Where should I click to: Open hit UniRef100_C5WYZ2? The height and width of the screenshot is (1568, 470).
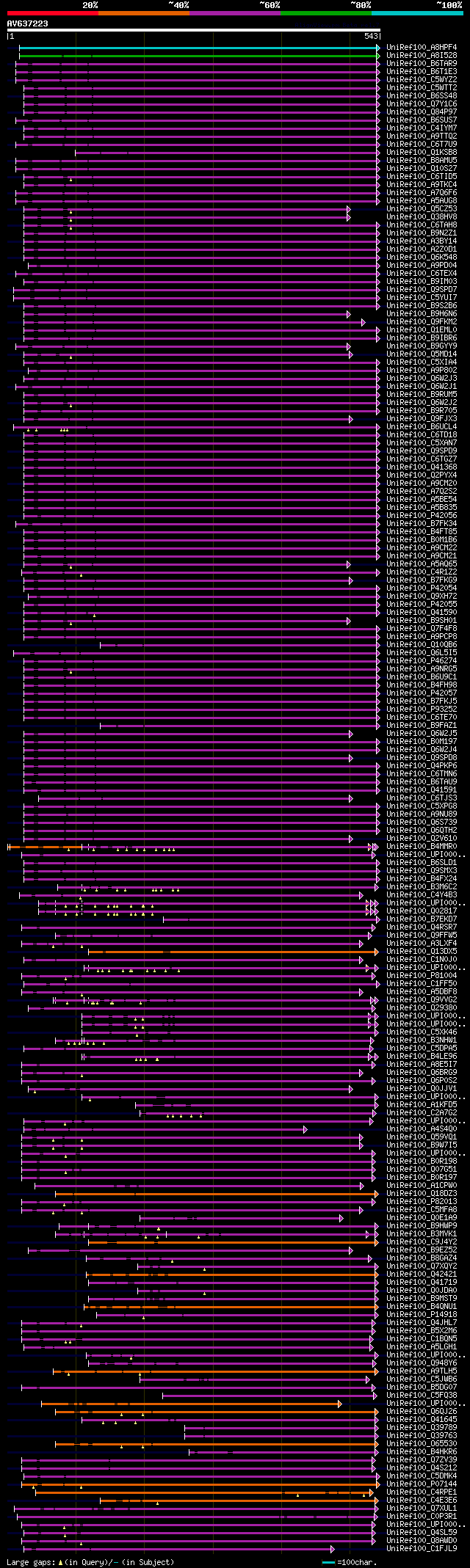click(422, 80)
